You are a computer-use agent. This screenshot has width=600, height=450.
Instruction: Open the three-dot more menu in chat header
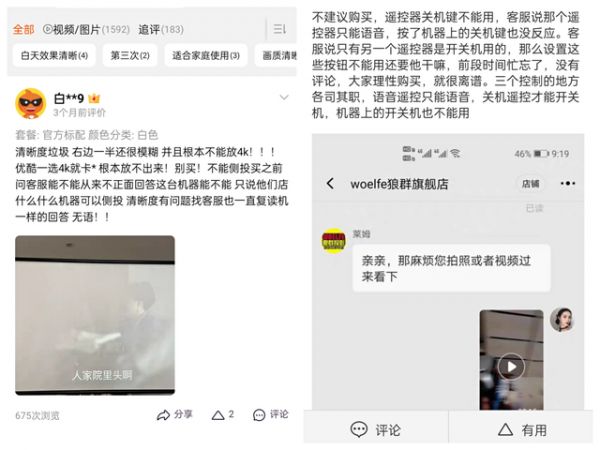tap(567, 184)
